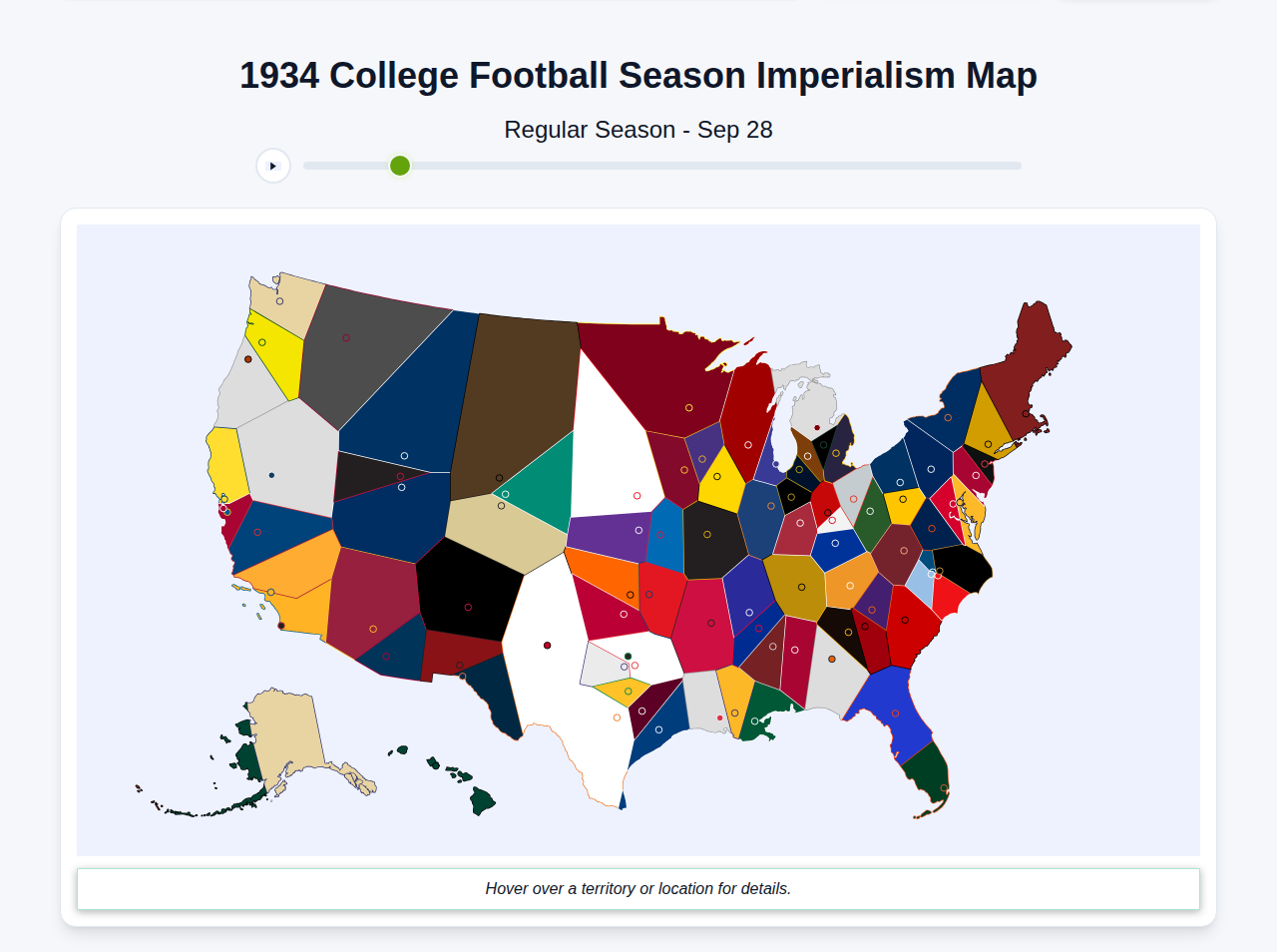1277x952 pixels.
Task: Click the slider track to jump ahead
Action: pos(698,166)
